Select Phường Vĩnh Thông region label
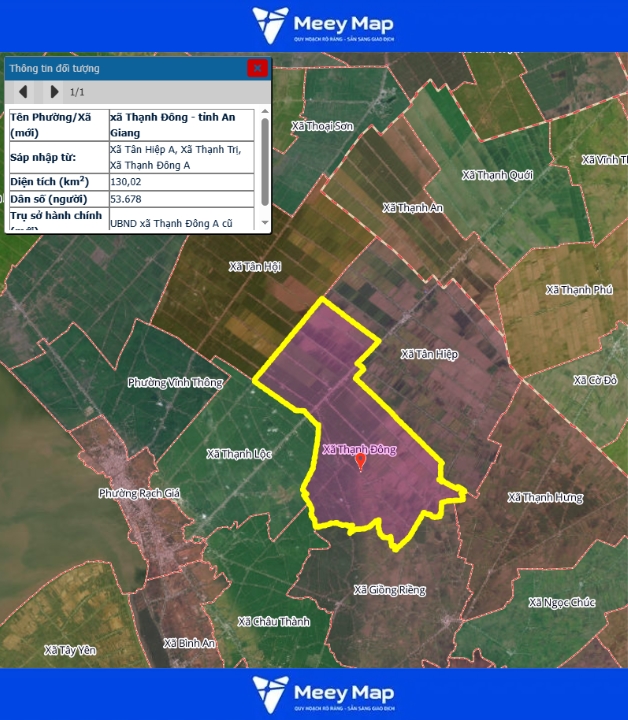 tap(175, 382)
